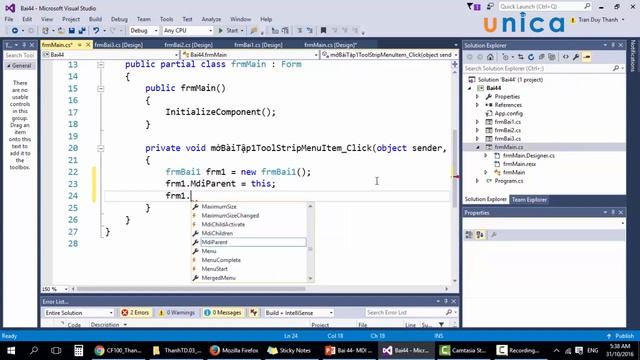
Task: Collapse the frmMain.cs node
Action: coord(477,147)
